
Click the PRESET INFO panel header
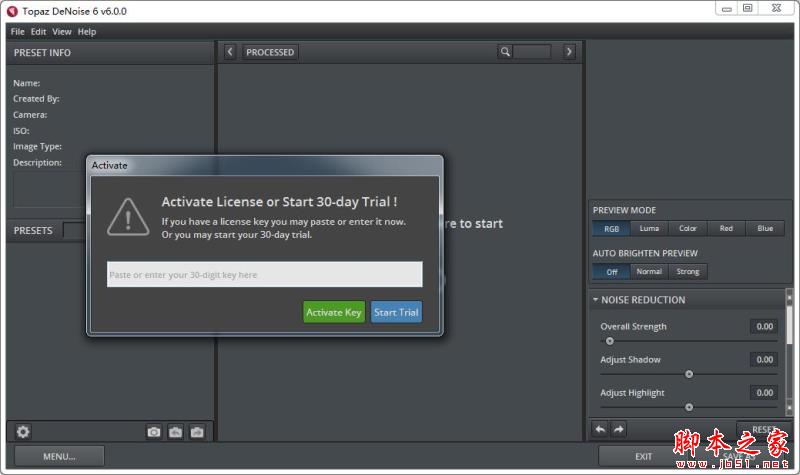pyautogui.click(x=110, y=53)
